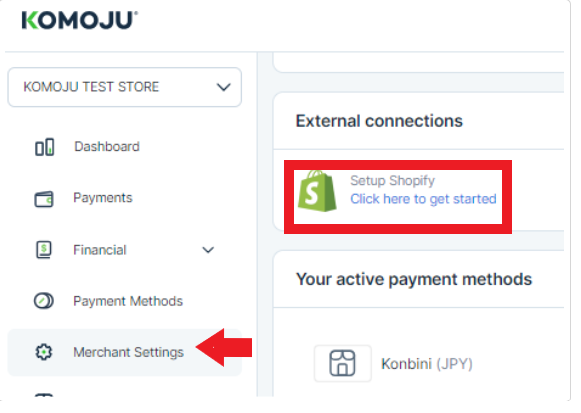
Task: Click the store selector chevron arrow
Action: 223,87
